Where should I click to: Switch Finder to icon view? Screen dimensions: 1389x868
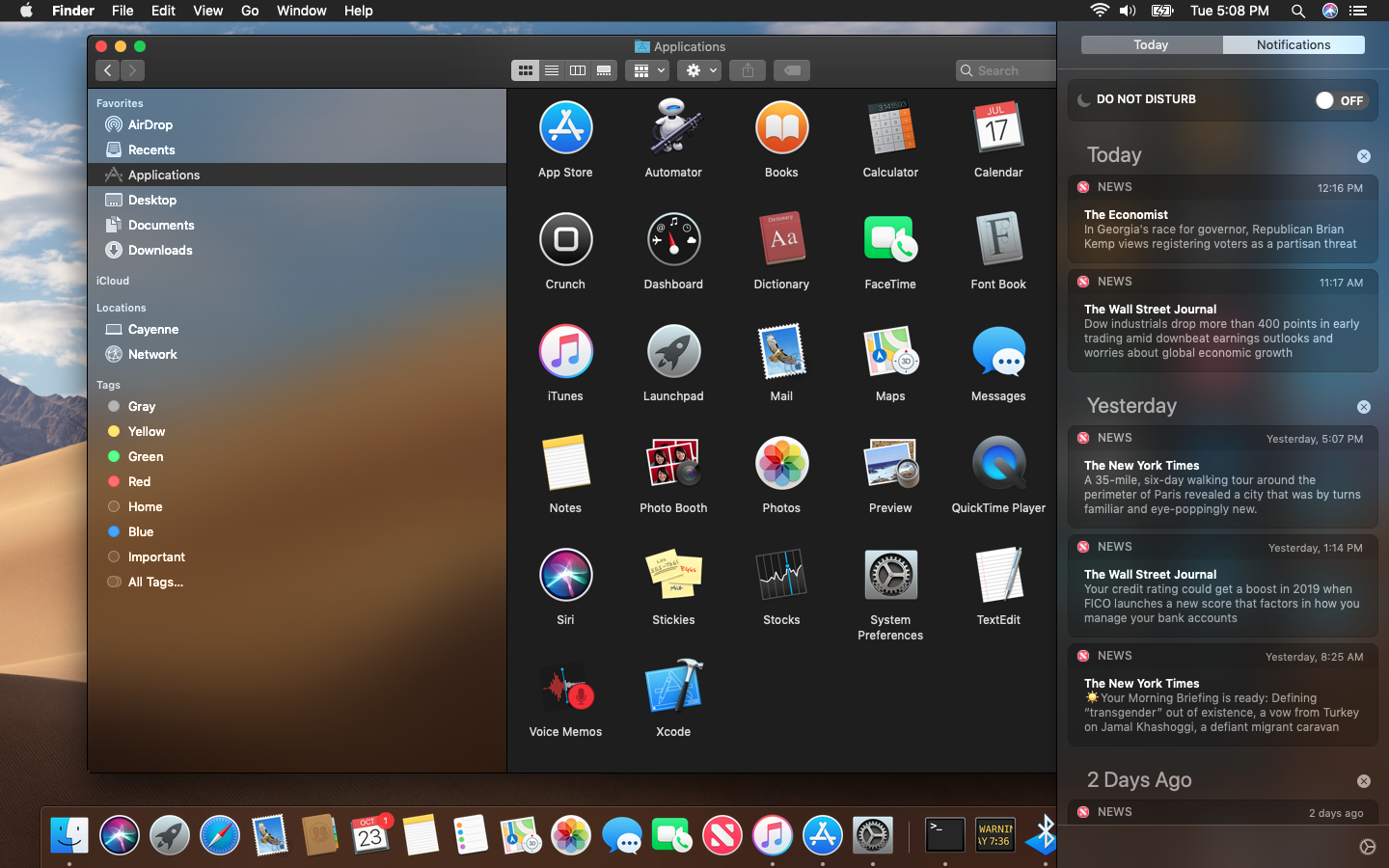(x=526, y=70)
